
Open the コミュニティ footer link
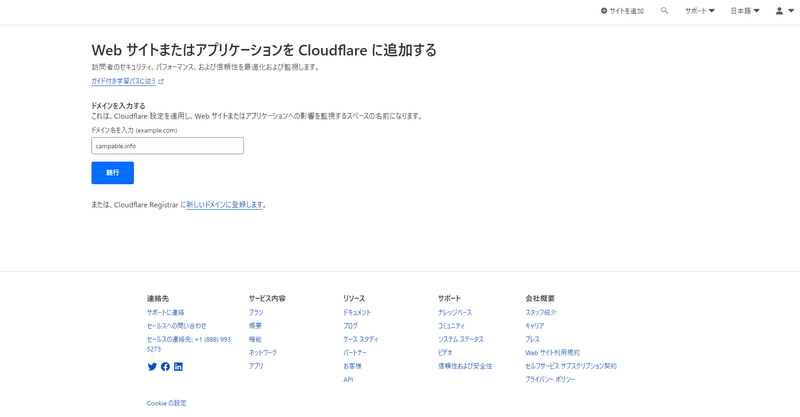(452, 326)
